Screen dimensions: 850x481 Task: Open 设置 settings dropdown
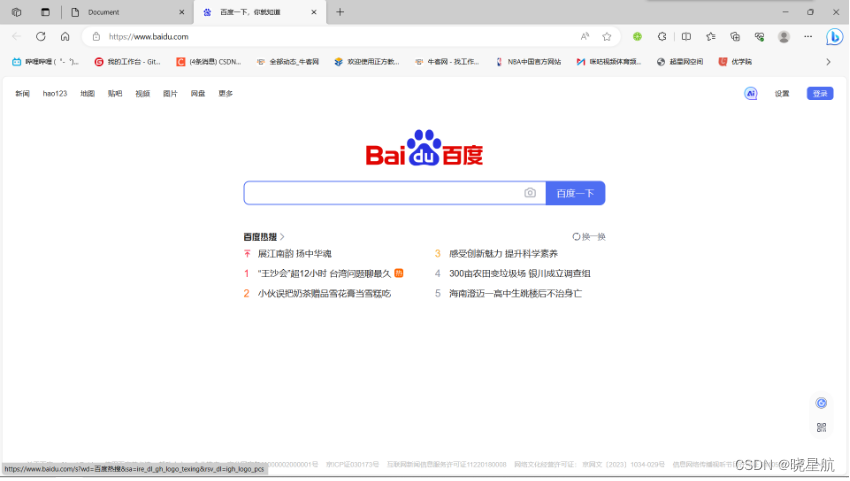[x=782, y=93]
